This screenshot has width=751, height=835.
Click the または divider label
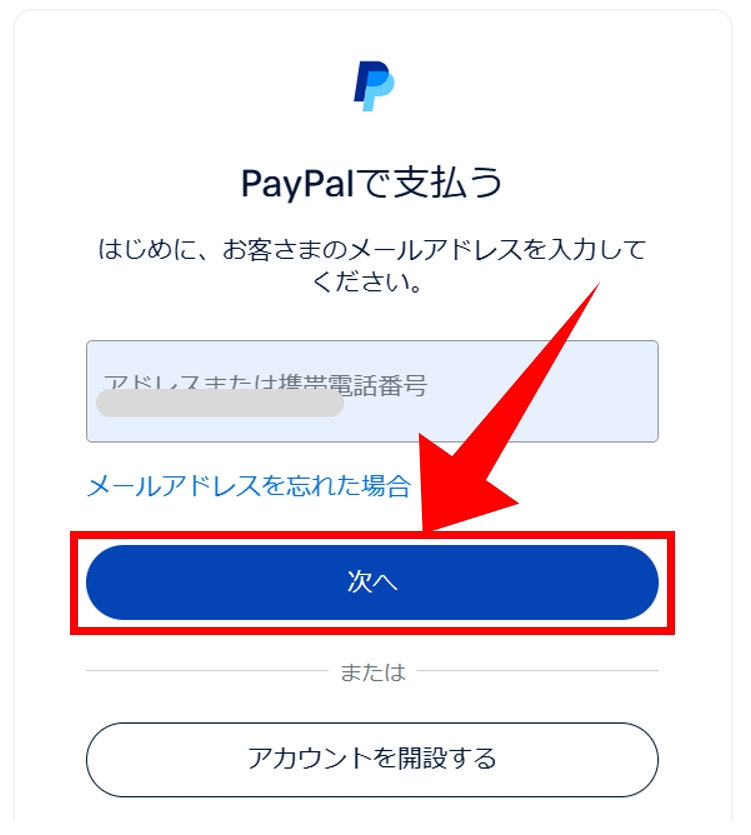tap(373, 673)
